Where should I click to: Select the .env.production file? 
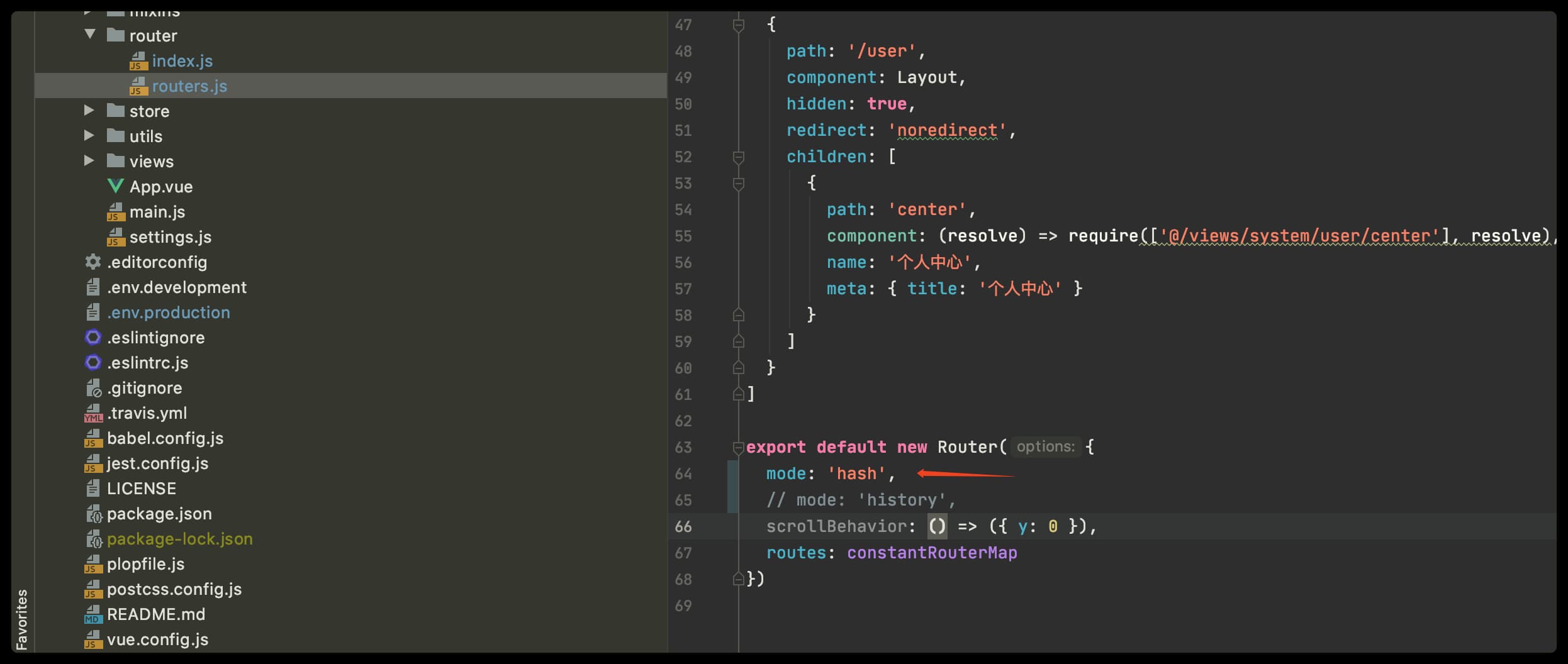pyautogui.click(x=168, y=313)
